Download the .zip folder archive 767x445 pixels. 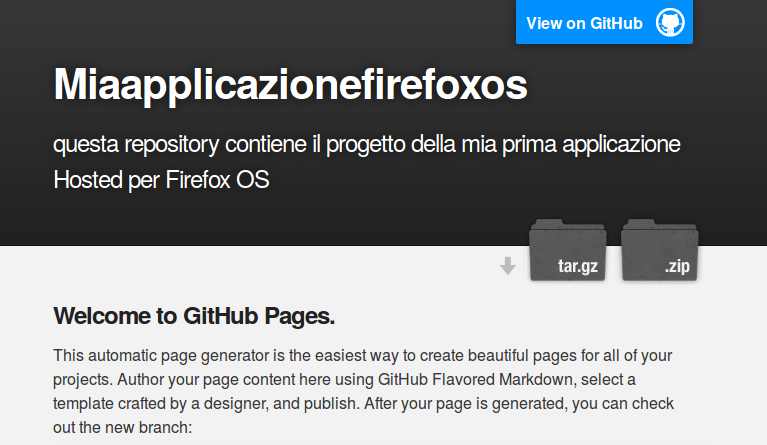tap(659, 250)
